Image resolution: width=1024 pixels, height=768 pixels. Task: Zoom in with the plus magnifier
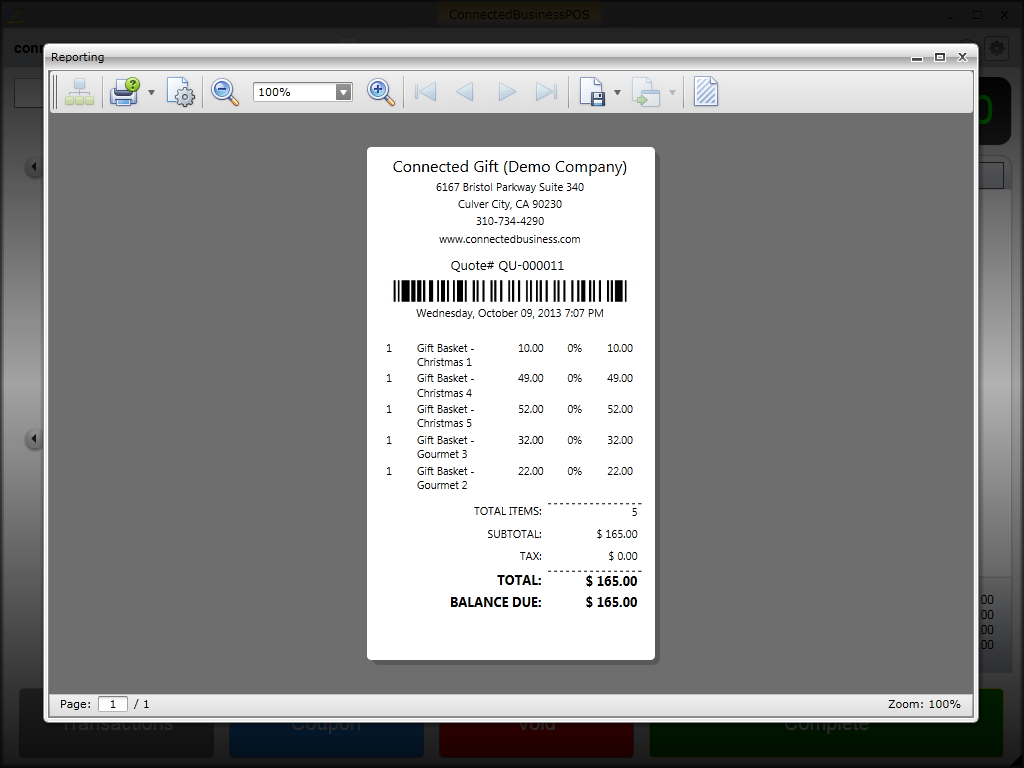(381, 93)
